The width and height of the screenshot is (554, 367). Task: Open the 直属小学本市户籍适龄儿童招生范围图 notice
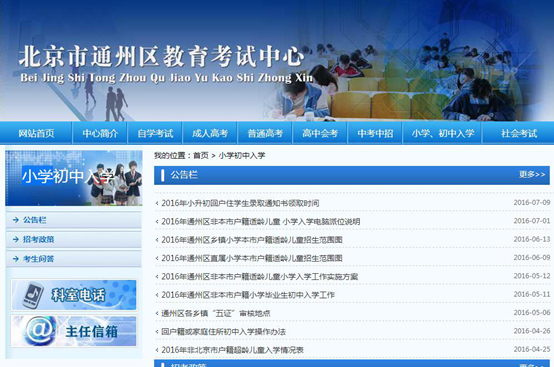(252, 258)
